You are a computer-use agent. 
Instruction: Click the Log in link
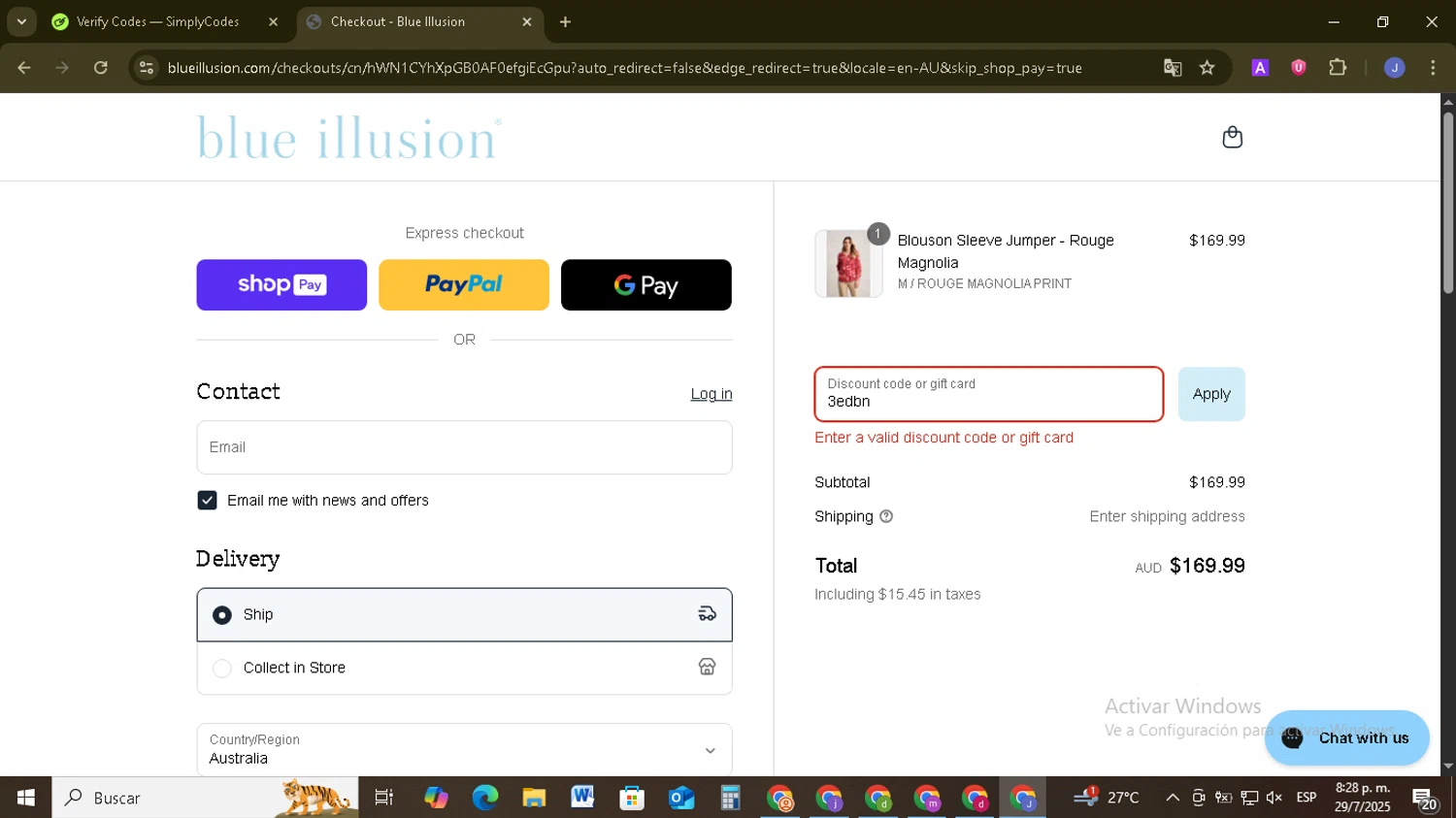[x=711, y=394]
